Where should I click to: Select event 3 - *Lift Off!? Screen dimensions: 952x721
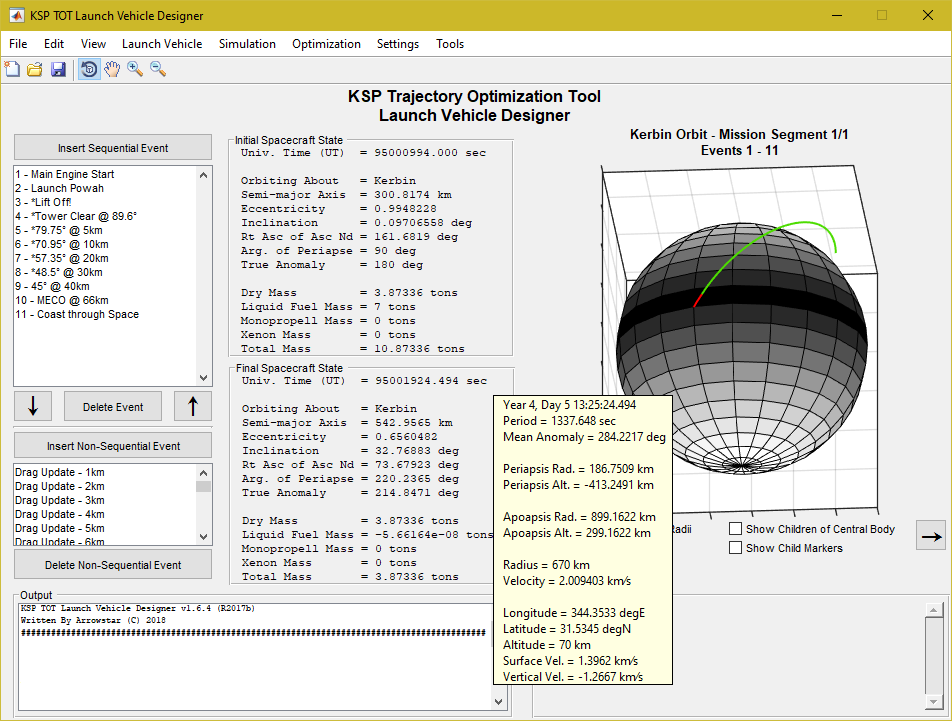(105, 202)
